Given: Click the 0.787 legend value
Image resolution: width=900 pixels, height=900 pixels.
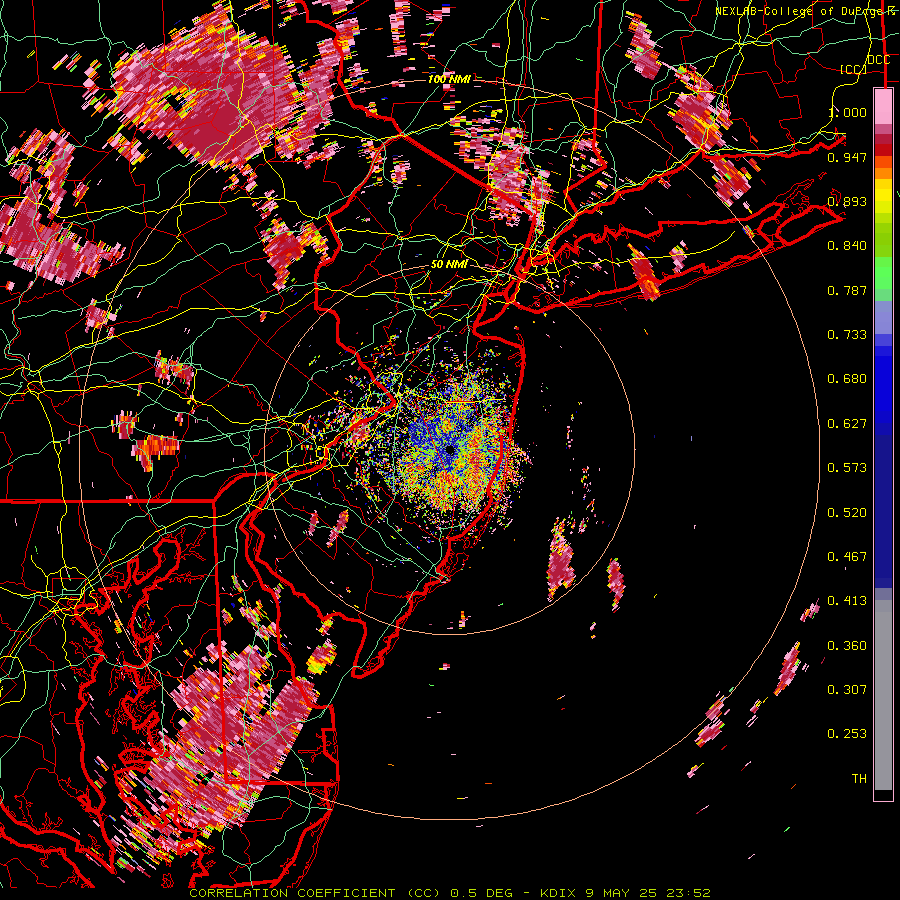Looking at the screenshot, I should pos(847,290).
